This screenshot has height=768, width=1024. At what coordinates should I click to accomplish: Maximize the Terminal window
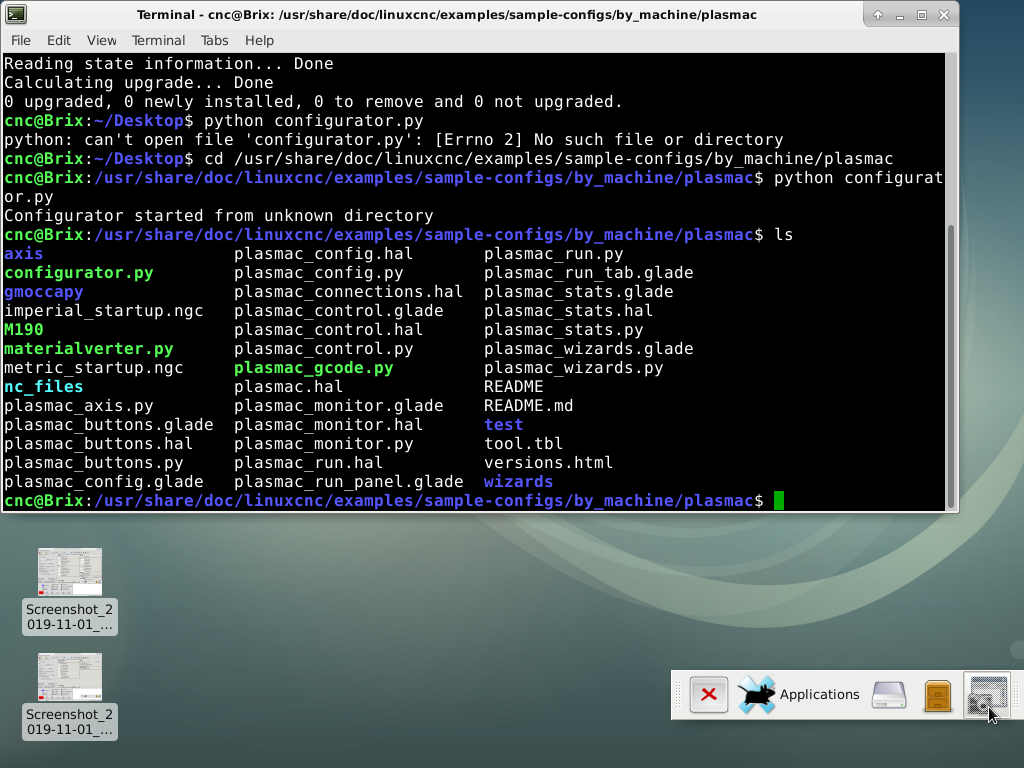pos(921,15)
